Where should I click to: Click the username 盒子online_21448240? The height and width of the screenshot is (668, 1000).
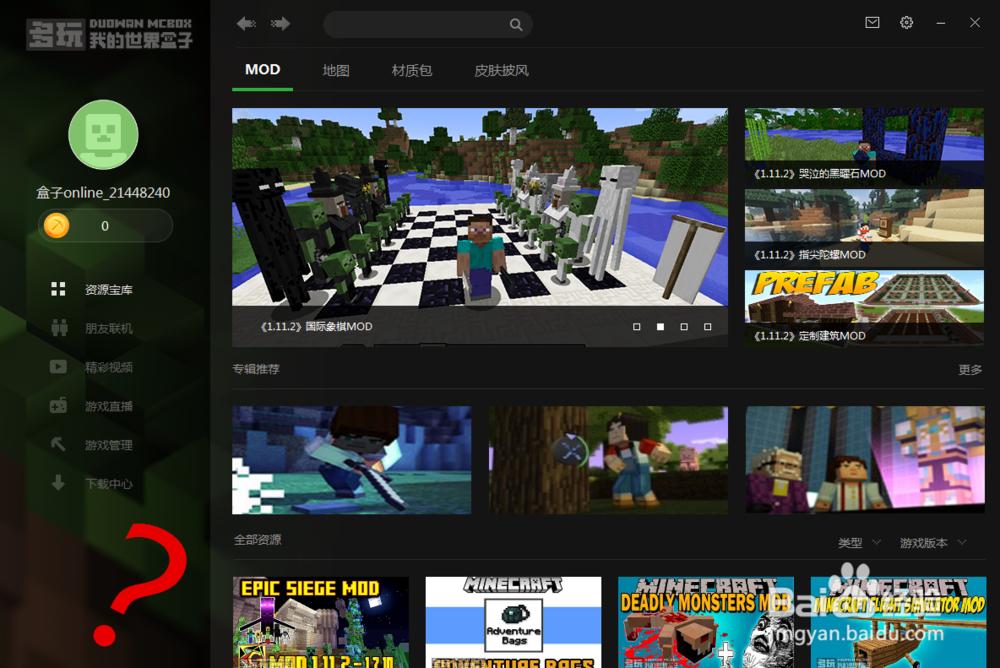point(103,193)
